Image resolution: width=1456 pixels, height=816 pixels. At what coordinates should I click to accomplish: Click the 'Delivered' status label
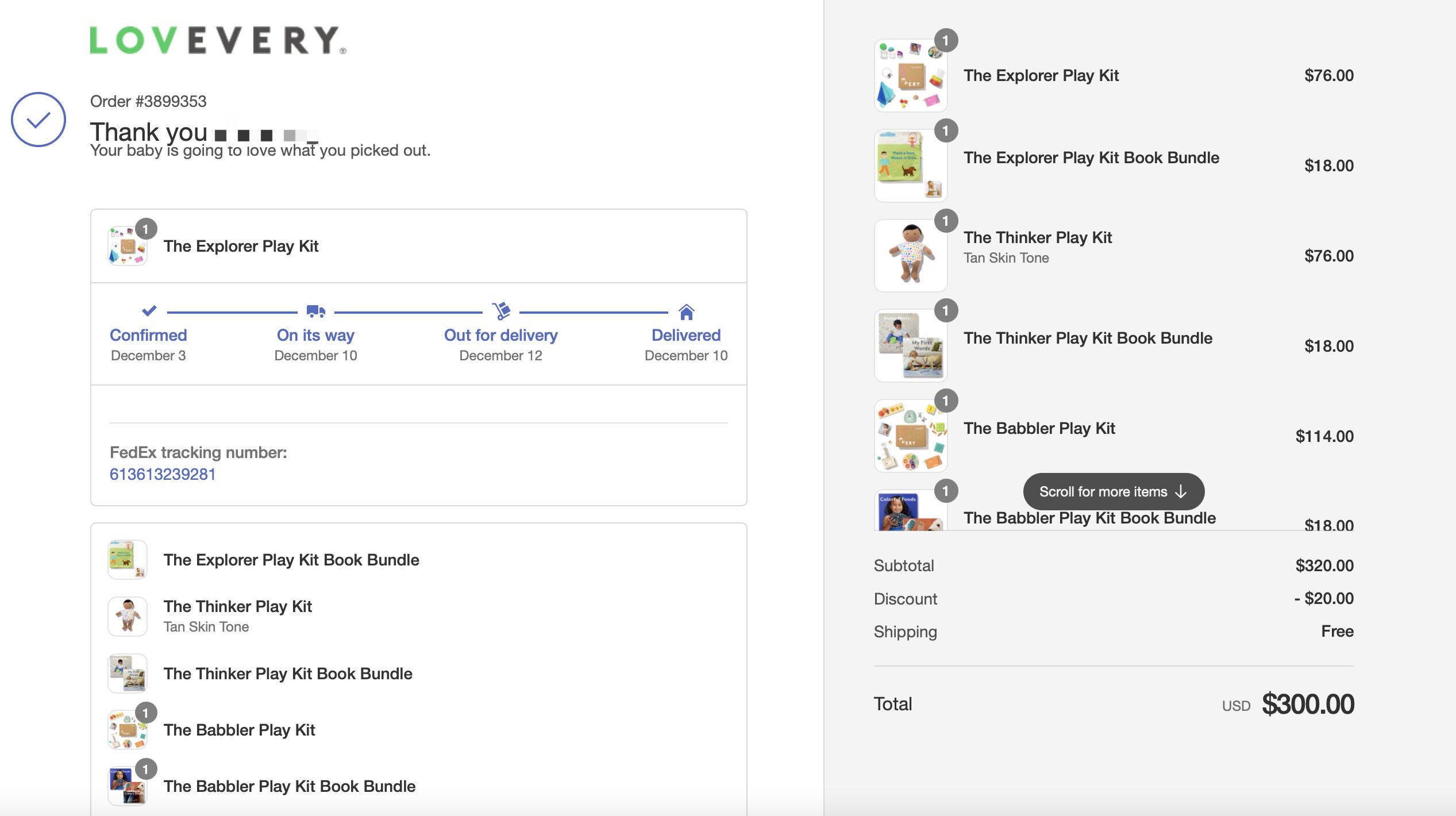(686, 335)
